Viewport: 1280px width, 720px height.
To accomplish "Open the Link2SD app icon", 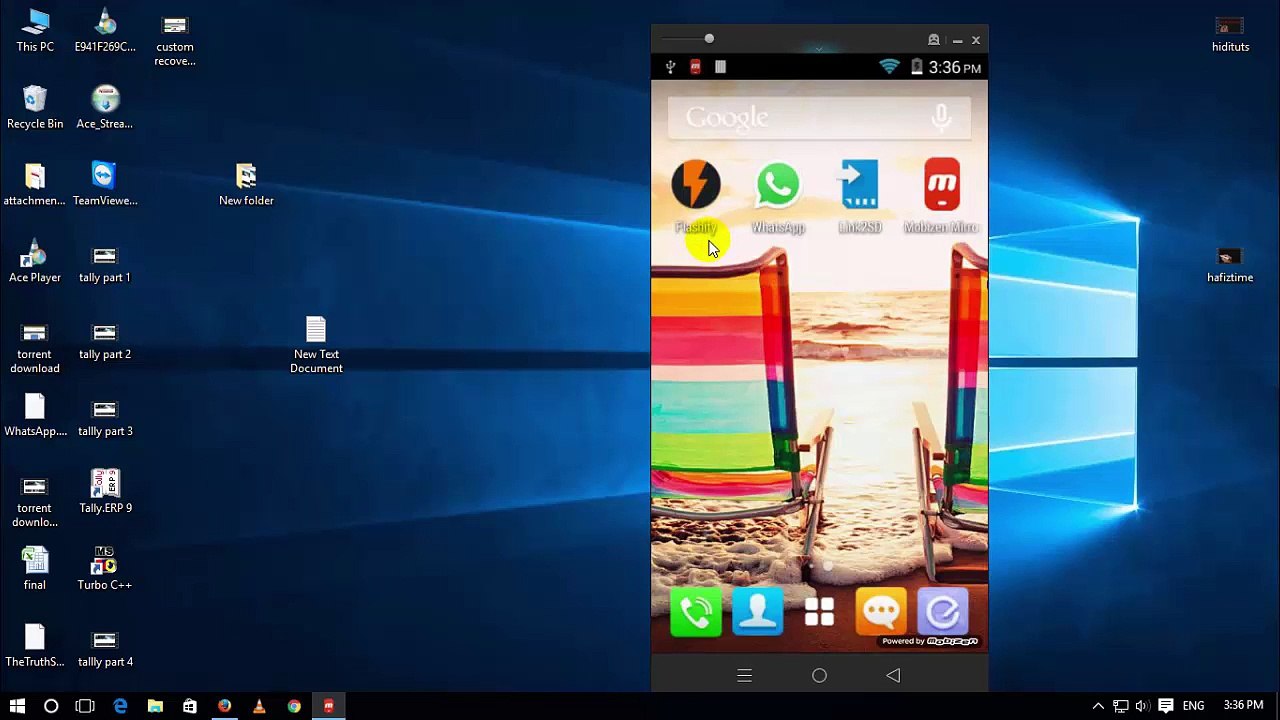I will (859, 185).
